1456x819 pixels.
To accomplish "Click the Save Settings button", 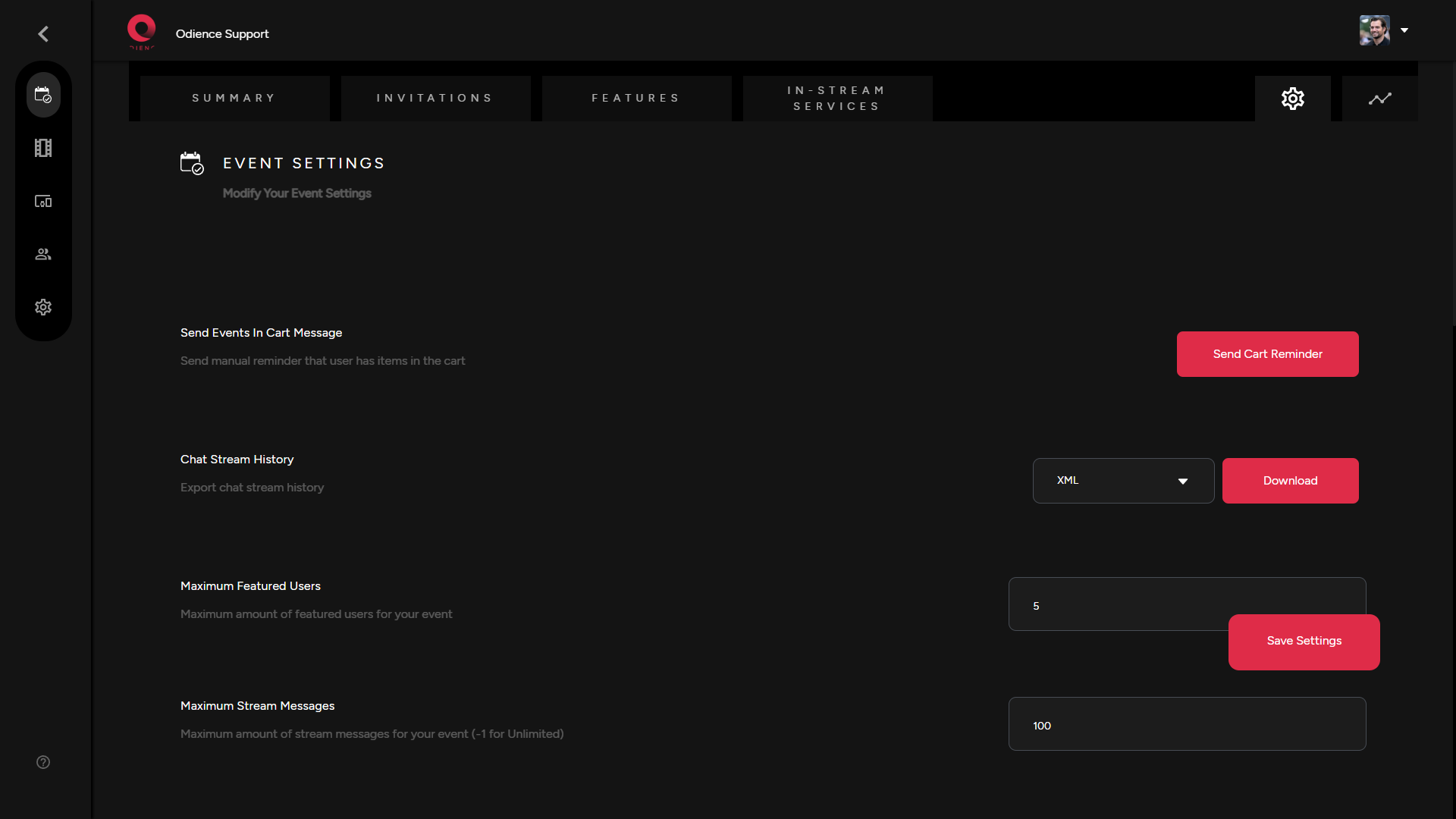I will coord(1304,642).
